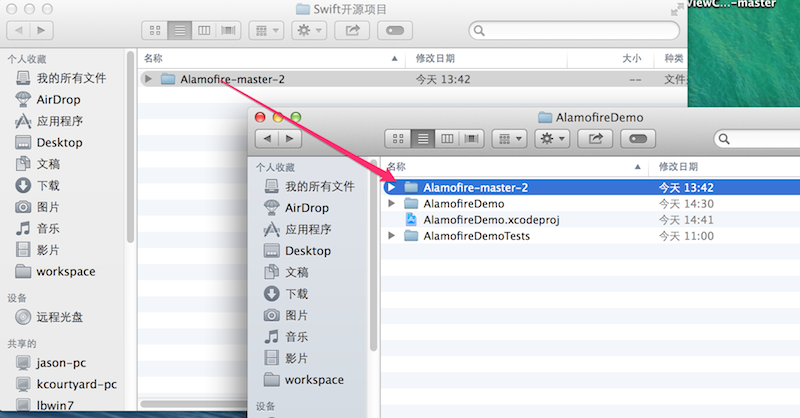Open 文稿 in Swift开源项目 sidebar

[x=38, y=164]
